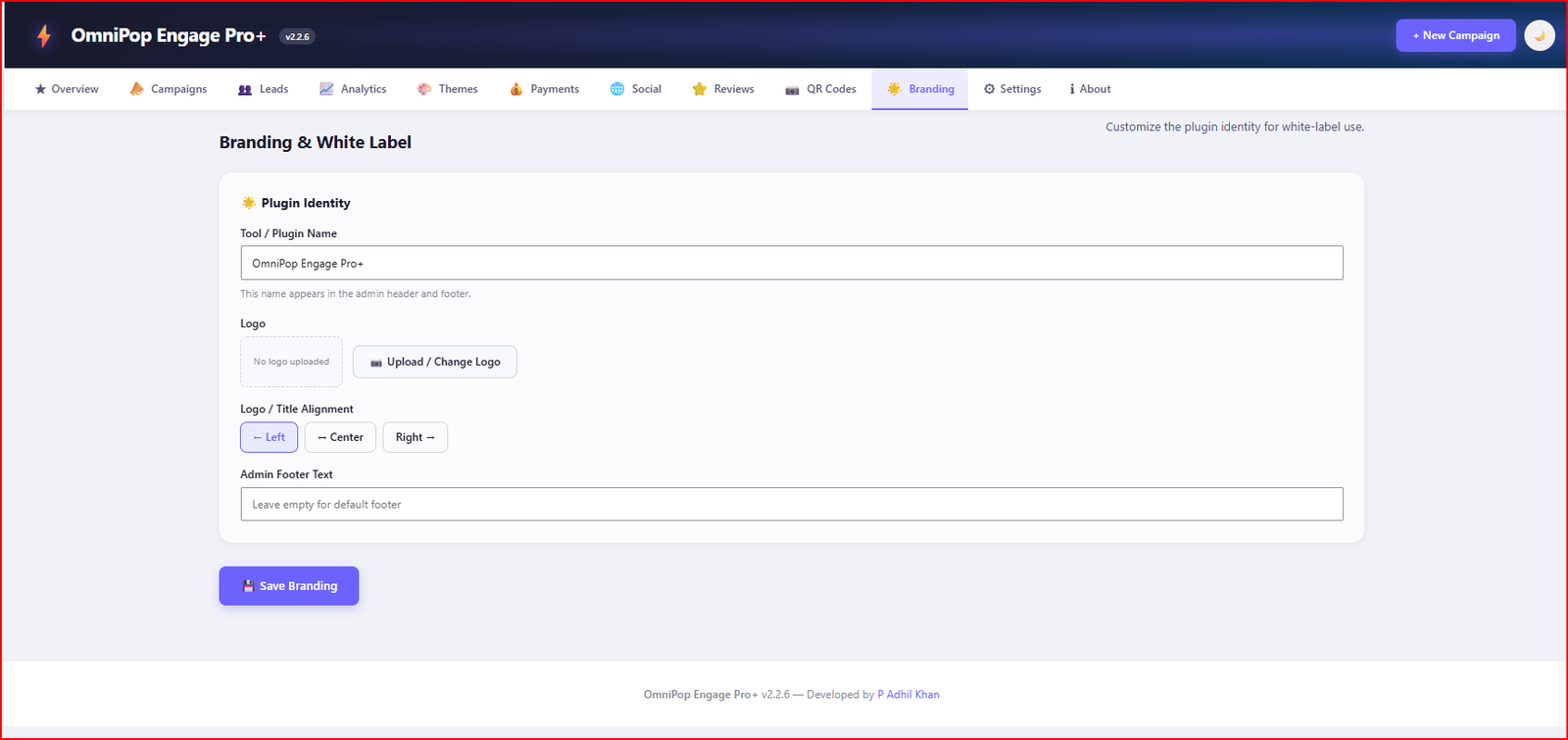
Task: Toggle dark mode moon icon
Action: pos(1540,35)
